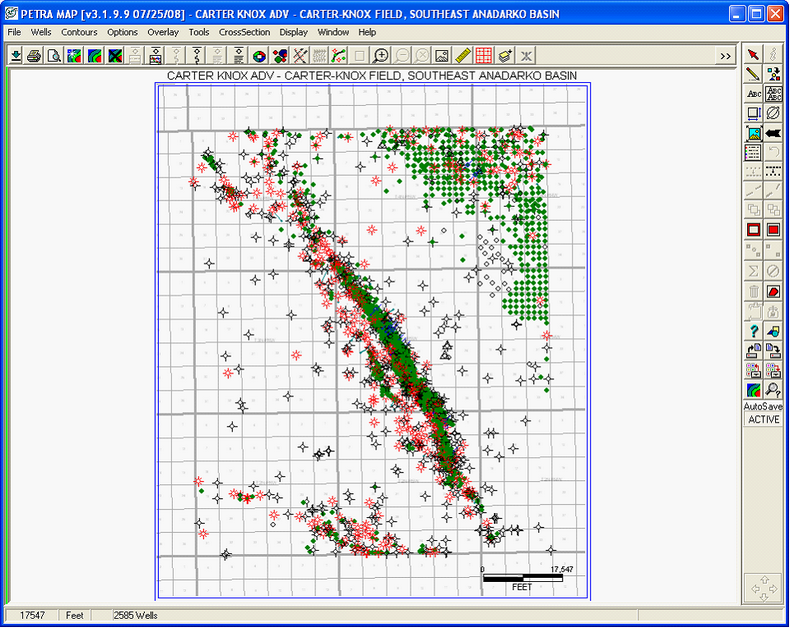The height and width of the screenshot is (628, 790).
Task: Click the zoom in magnifier icon
Action: (x=381, y=56)
